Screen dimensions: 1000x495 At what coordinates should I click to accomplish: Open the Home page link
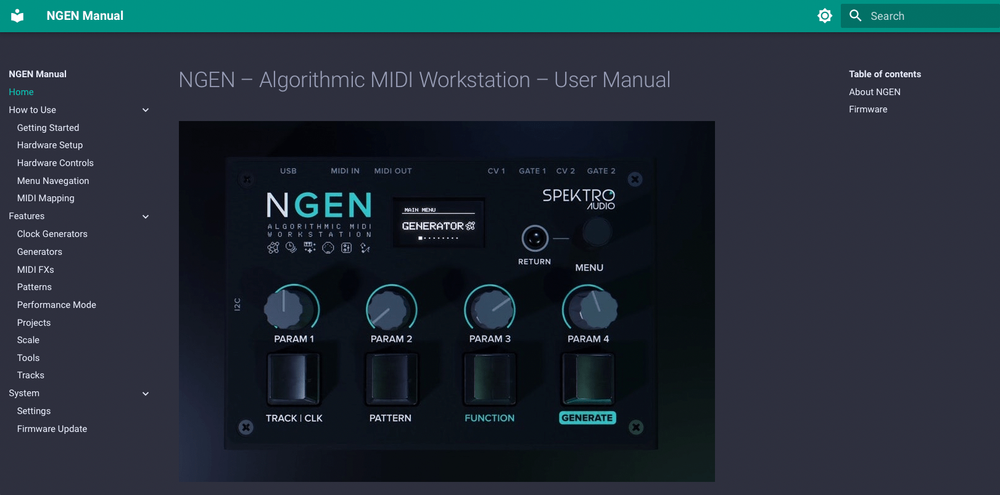coord(21,92)
